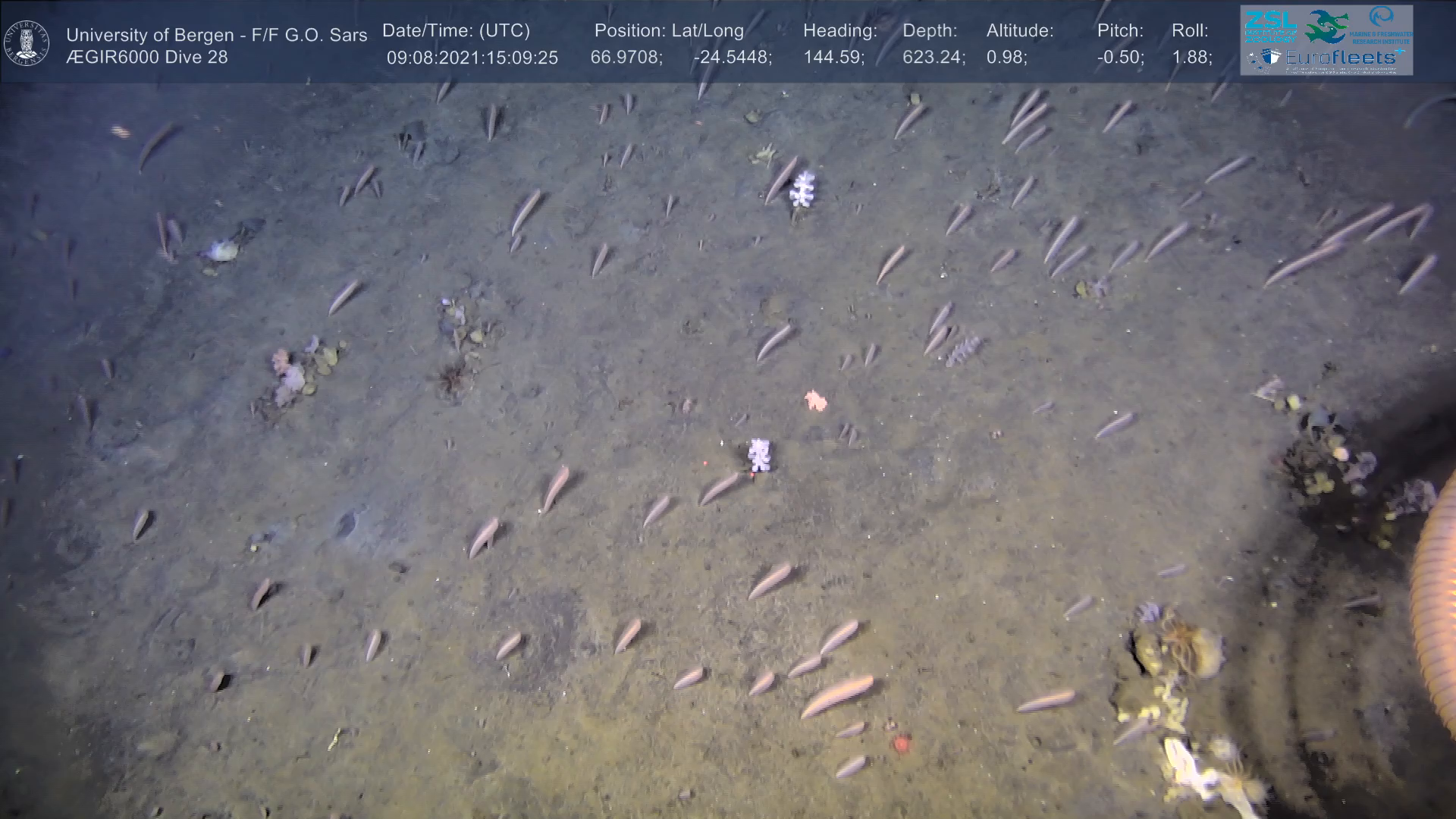This screenshot has width=1456, height=819.
Task: Click the Marine & Freshwater Research Institute logo
Action: point(1382,23)
